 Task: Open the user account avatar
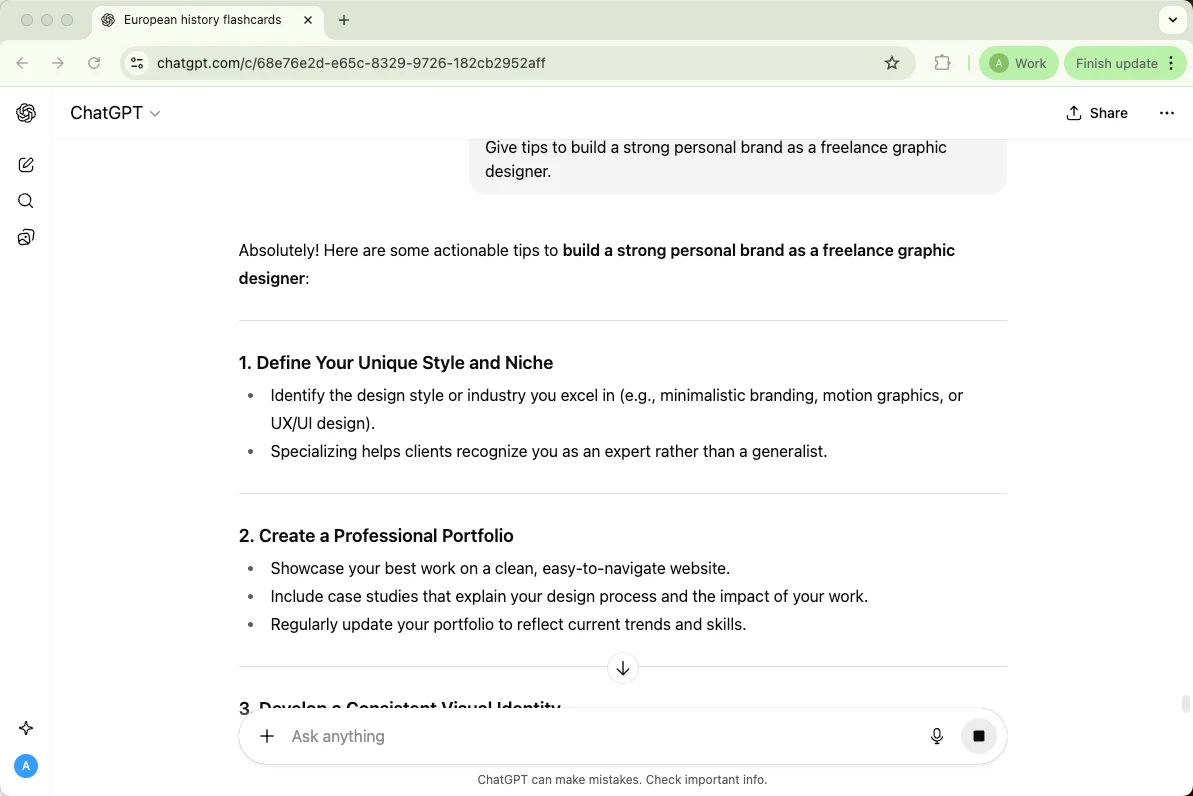tap(26, 766)
